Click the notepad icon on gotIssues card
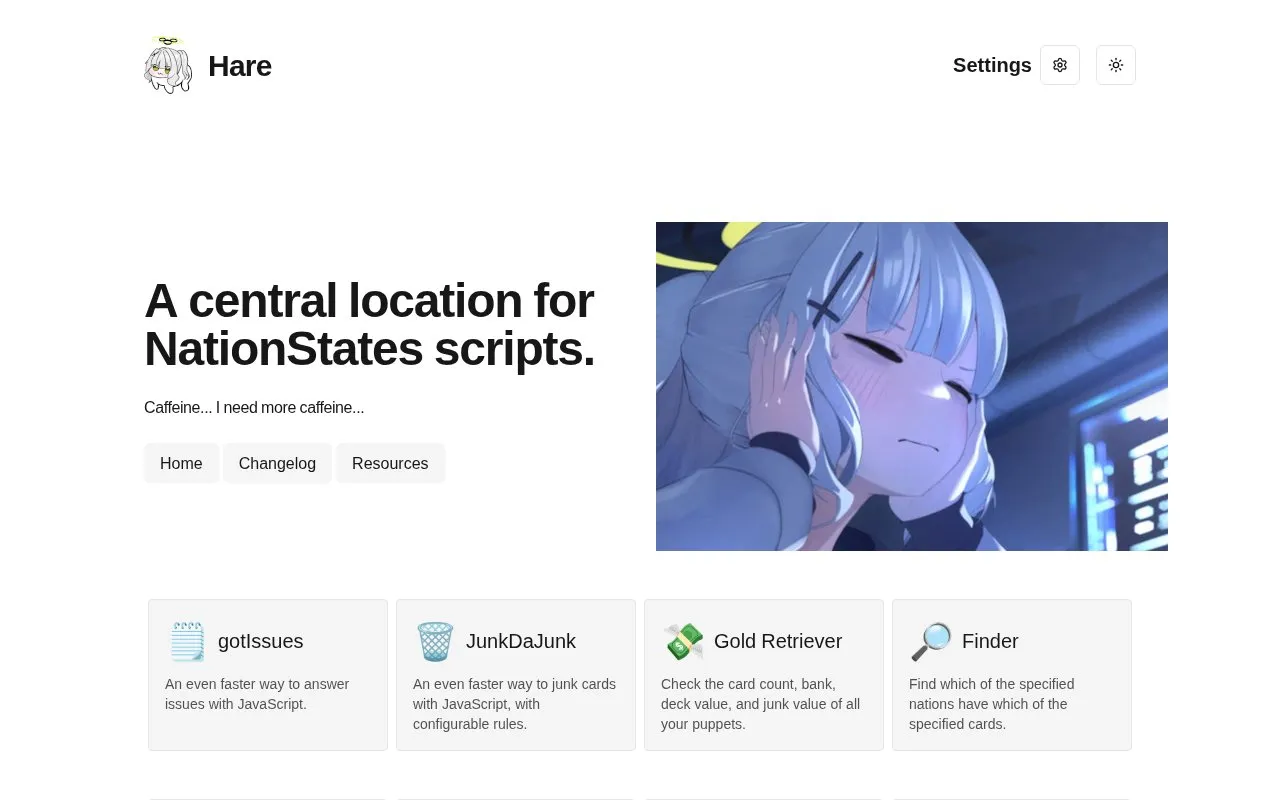Screen dimensions: 1280x800 [187, 641]
